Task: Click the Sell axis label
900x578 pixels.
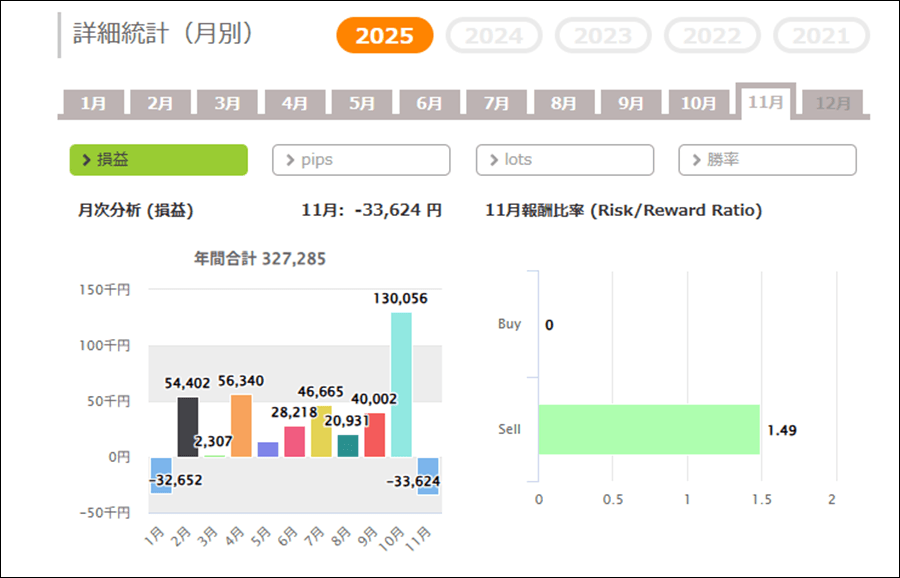Action: [x=509, y=429]
